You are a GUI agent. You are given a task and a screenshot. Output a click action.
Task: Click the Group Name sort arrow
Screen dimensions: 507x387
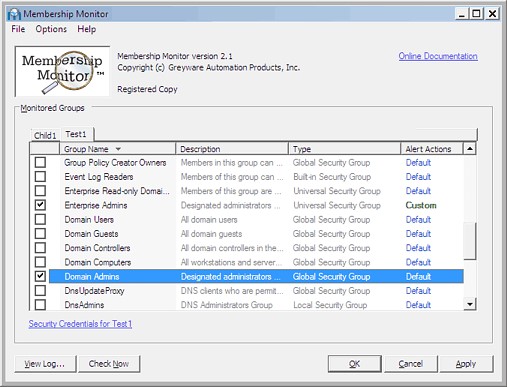coord(118,149)
